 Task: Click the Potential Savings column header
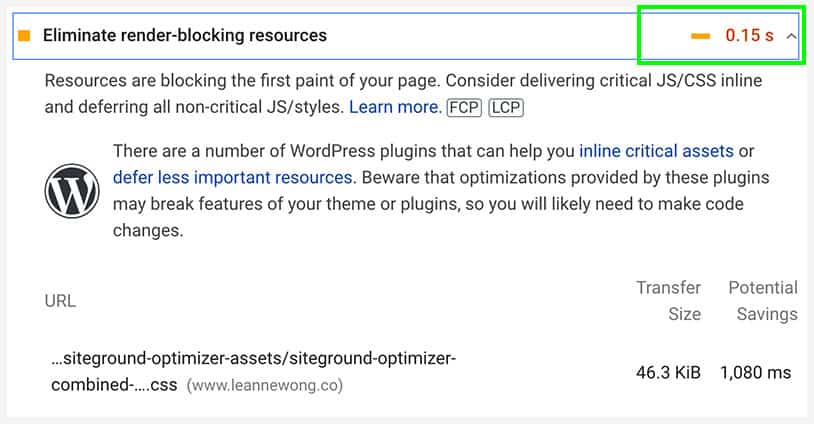coord(763,300)
